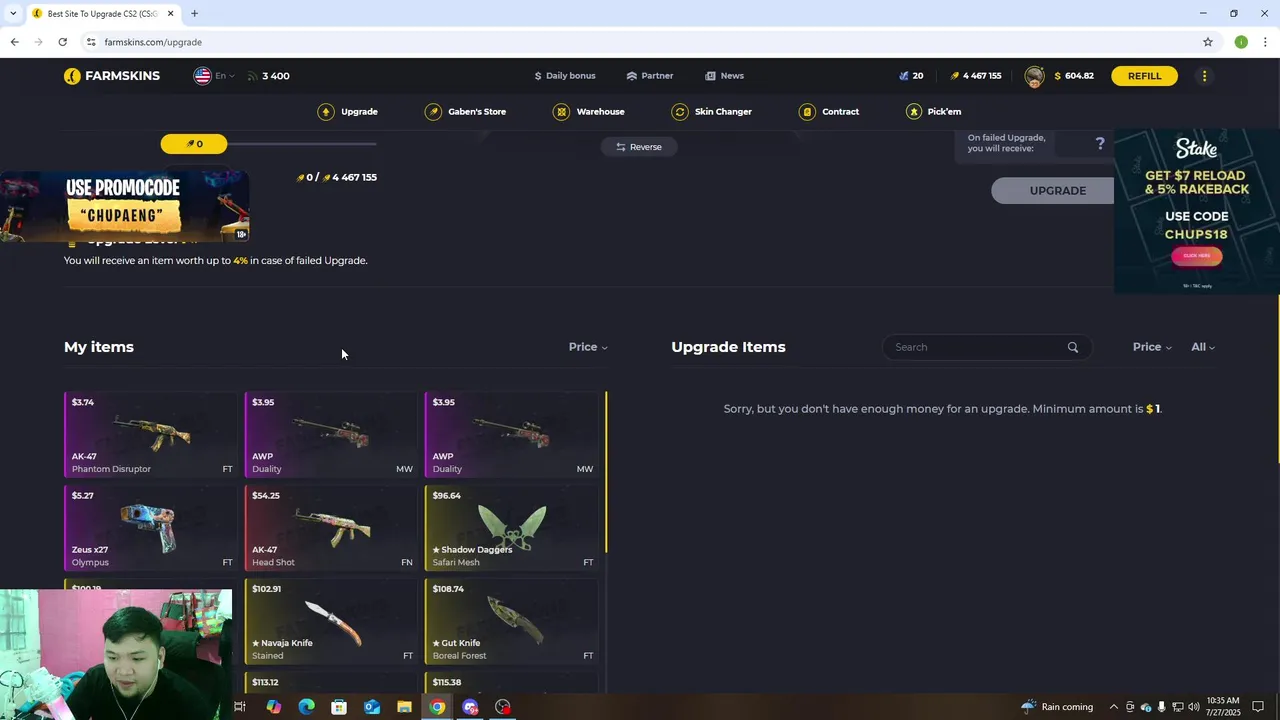This screenshot has height=720, width=1280.
Task: Click the blue gem counter showing 20
Action: coord(911,76)
